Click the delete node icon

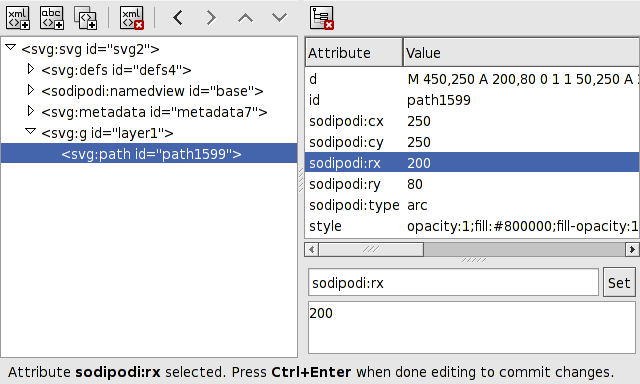(x=131, y=18)
